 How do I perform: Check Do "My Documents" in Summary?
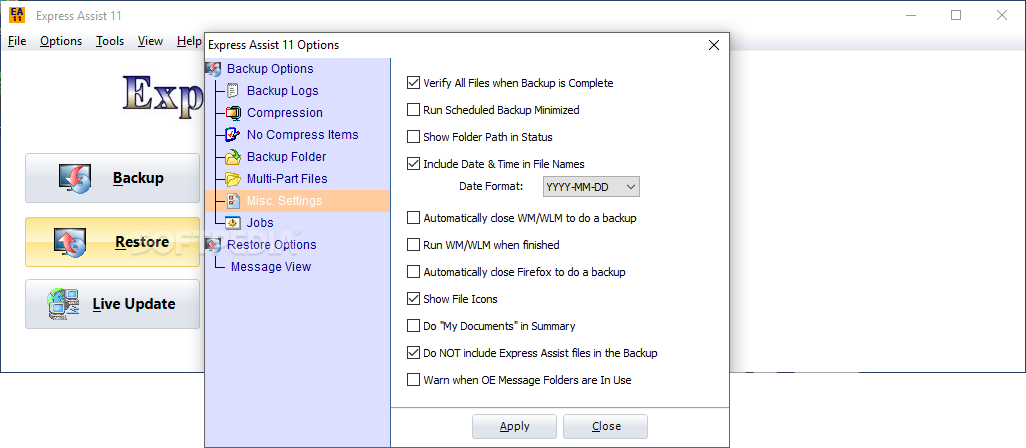coord(413,326)
